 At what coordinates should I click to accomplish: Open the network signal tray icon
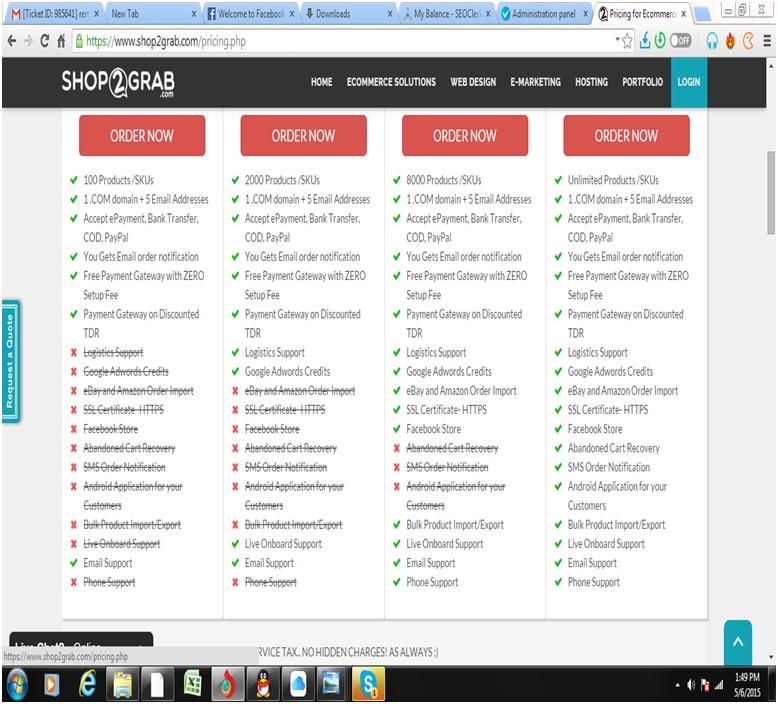coord(719,685)
